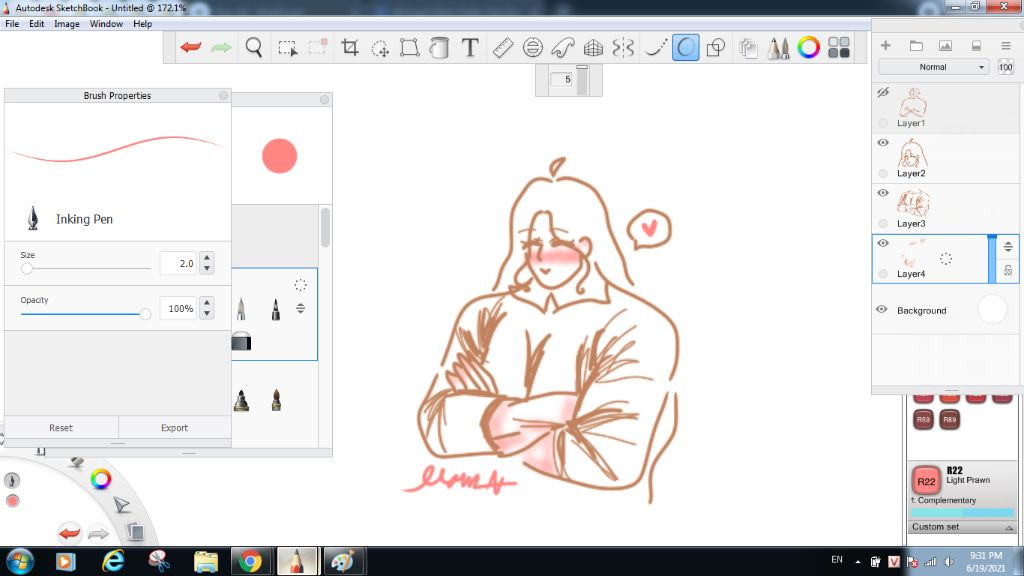Click the brush Size slider
The height and width of the screenshot is (576, 1024).
click(x=86, y=268)
